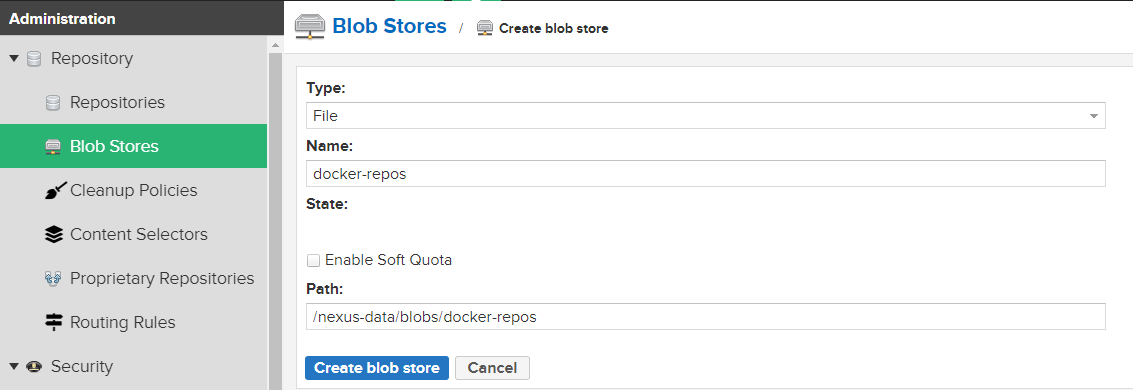The height and width of the screenshot is (390, 1133).
Task: Click the Blob Stores sidebar drive icon
Action: 53,147
